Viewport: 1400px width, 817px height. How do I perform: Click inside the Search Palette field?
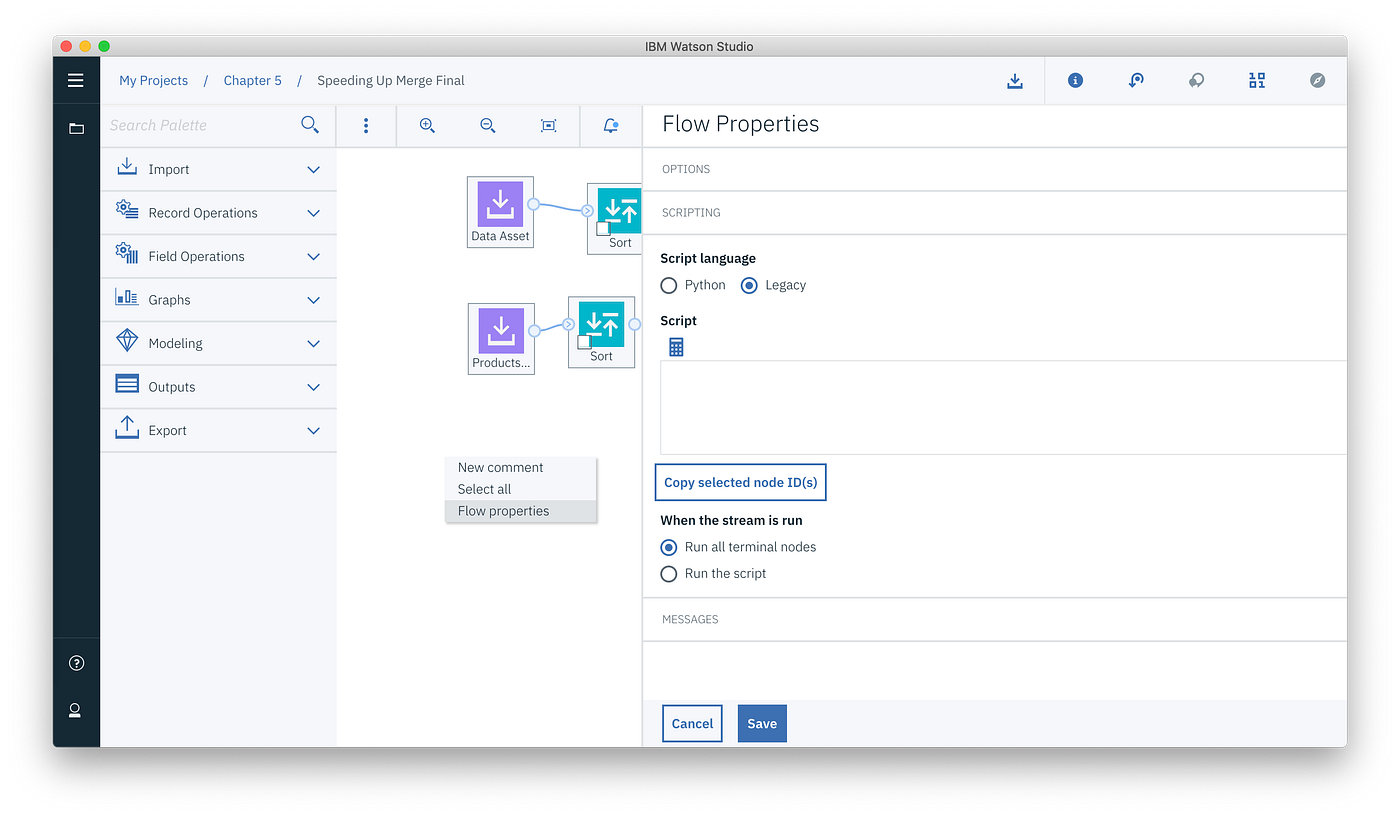pyautogui.click(x=200, y=125)
